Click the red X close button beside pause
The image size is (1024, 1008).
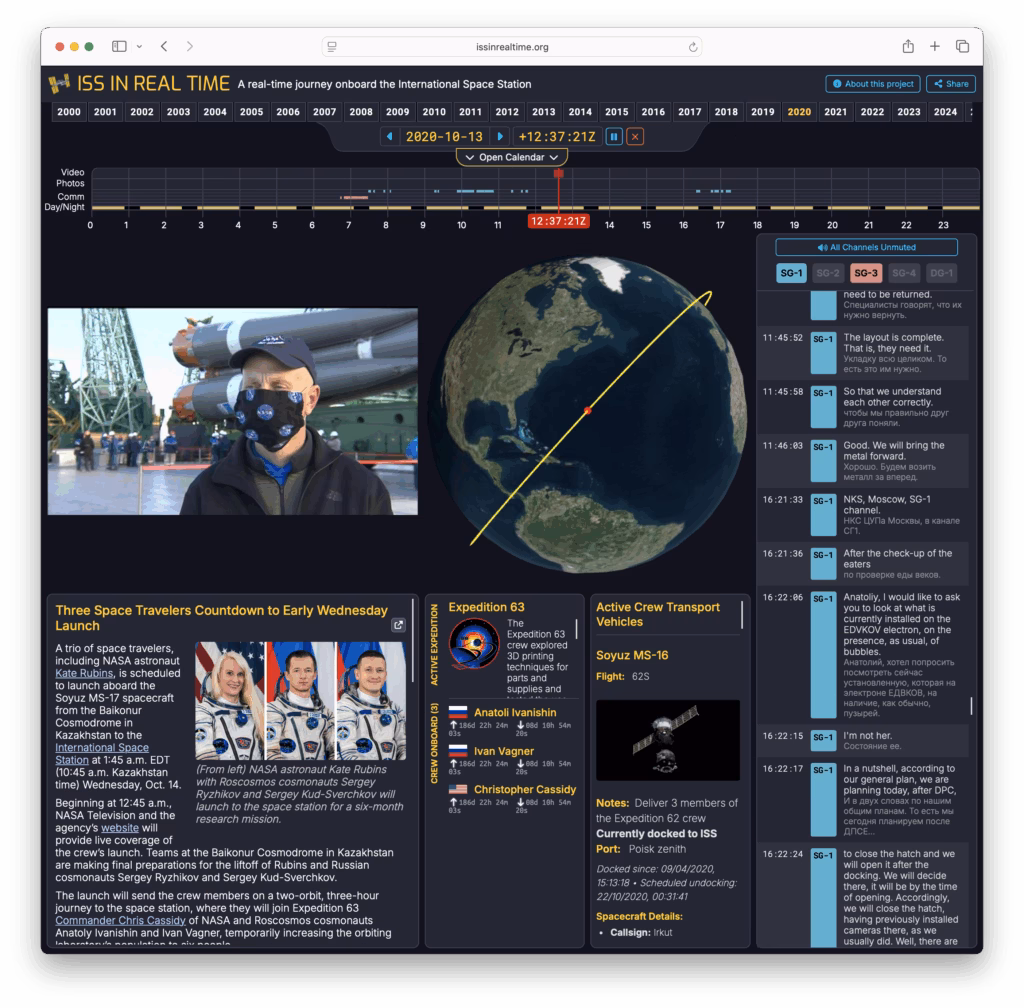pyautogui.click(x=635, y=136)
